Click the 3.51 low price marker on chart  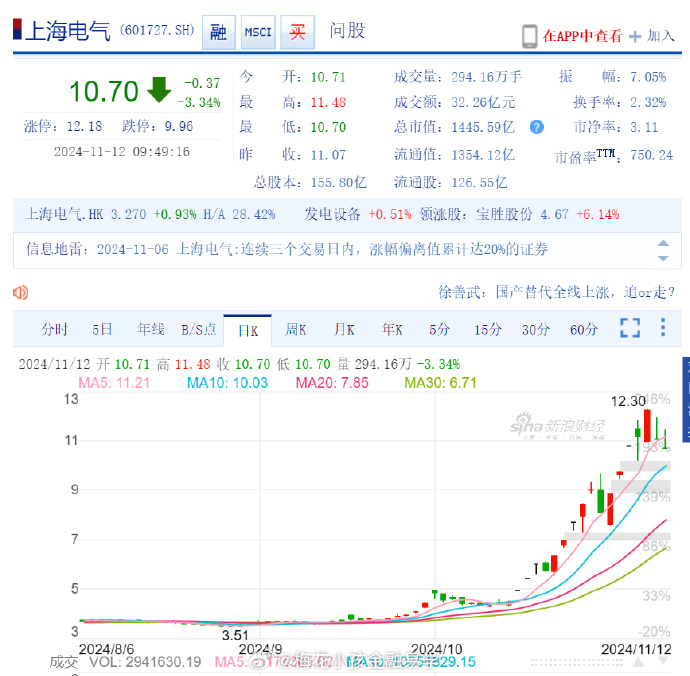[235, 635]
